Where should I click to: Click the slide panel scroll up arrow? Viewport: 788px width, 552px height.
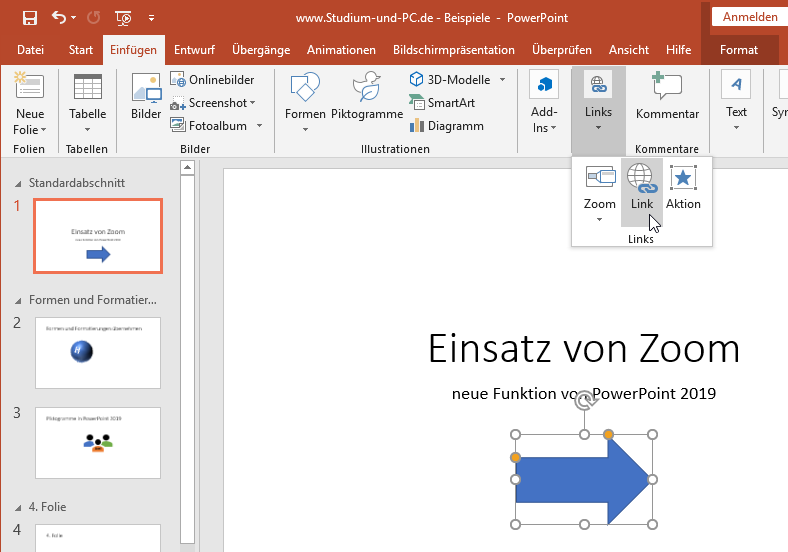187,167
